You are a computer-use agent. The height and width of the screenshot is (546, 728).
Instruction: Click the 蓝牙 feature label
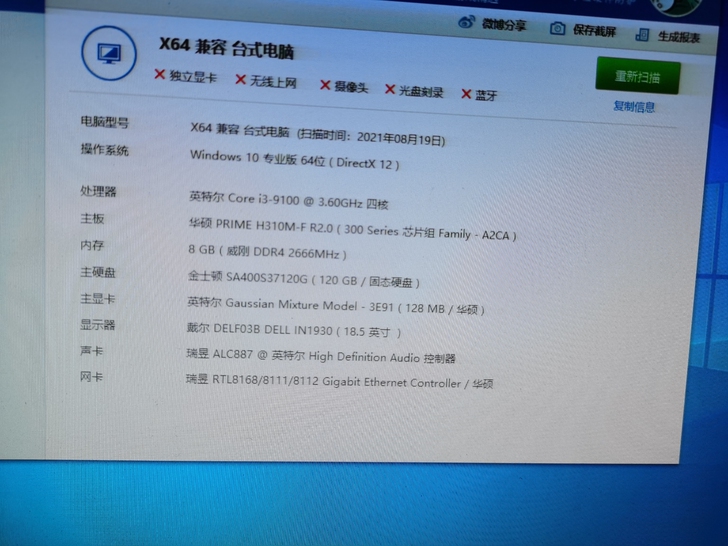486,96
